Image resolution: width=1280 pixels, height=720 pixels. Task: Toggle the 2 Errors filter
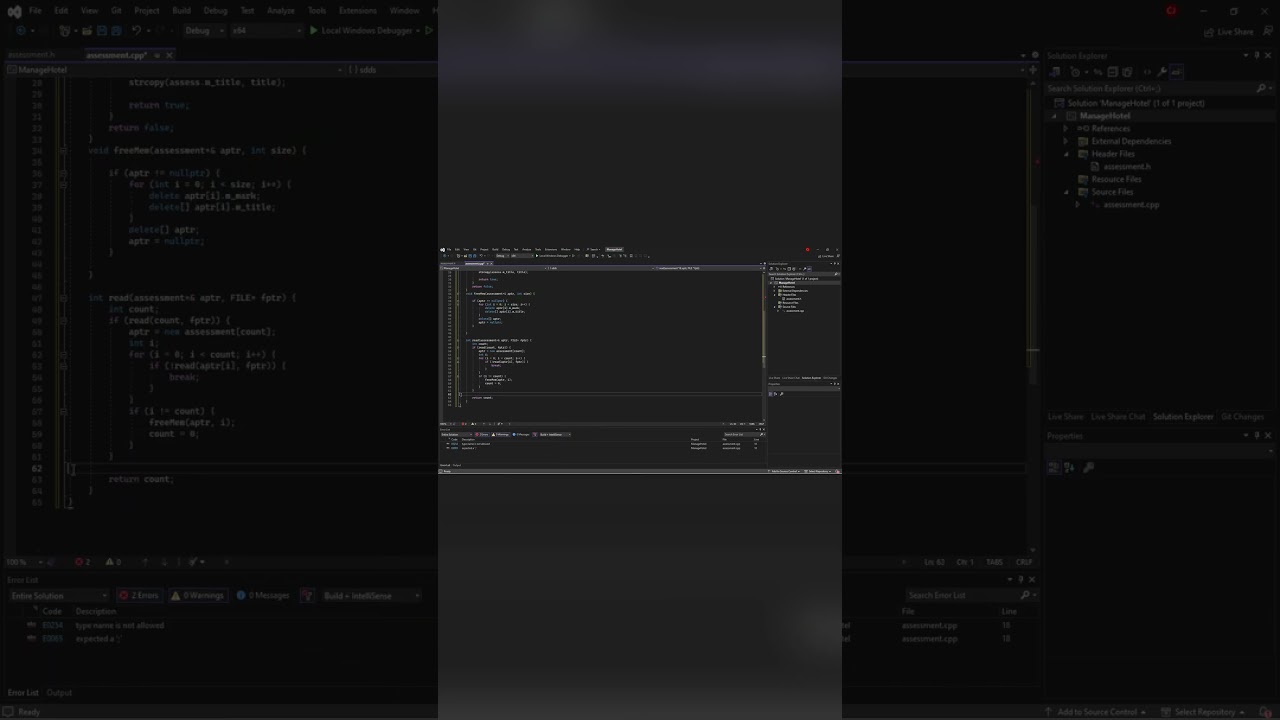pyautogui.click(x=139, y=596)
